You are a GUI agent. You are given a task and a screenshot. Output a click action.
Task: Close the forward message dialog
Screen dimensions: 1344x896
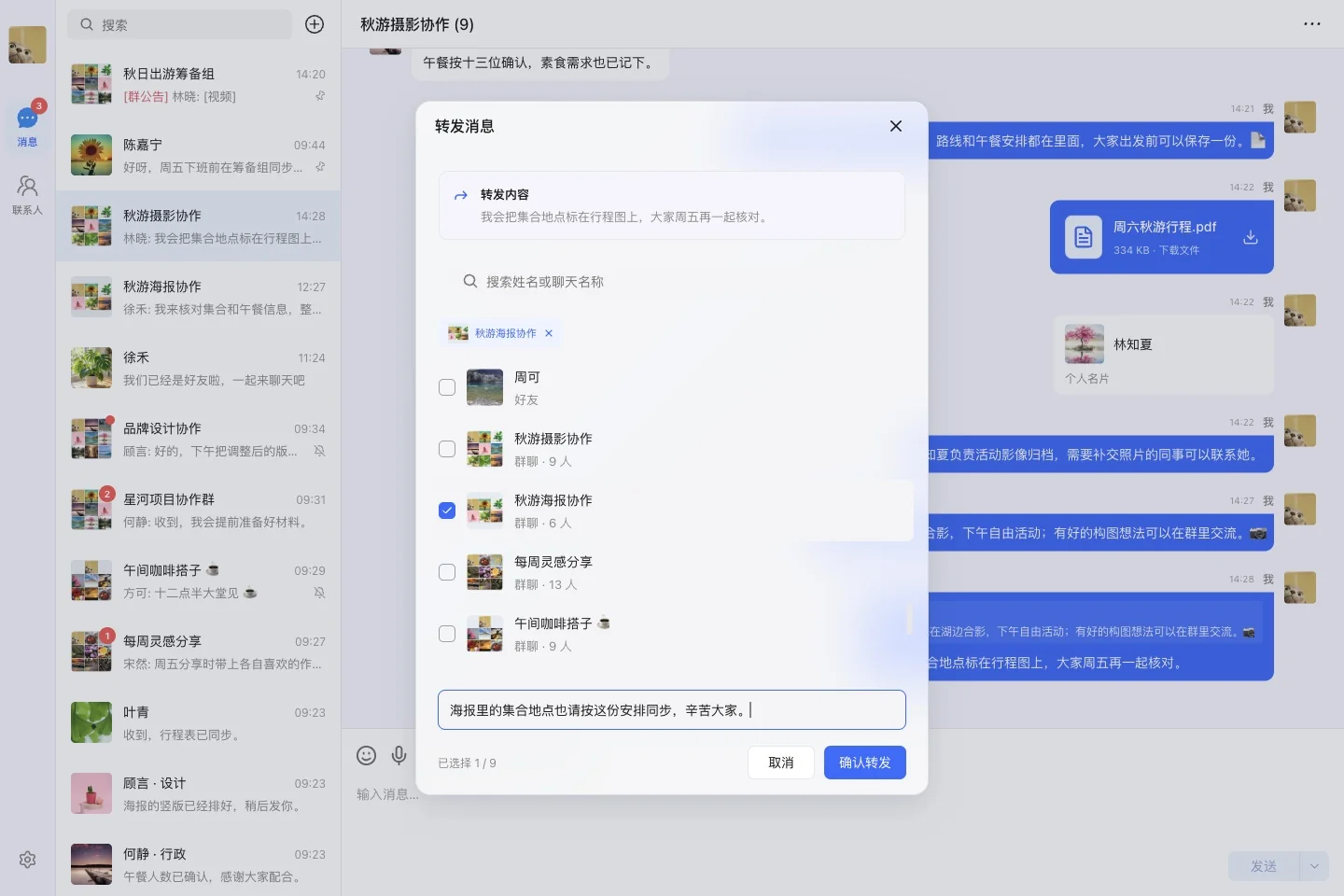[895, 126]
